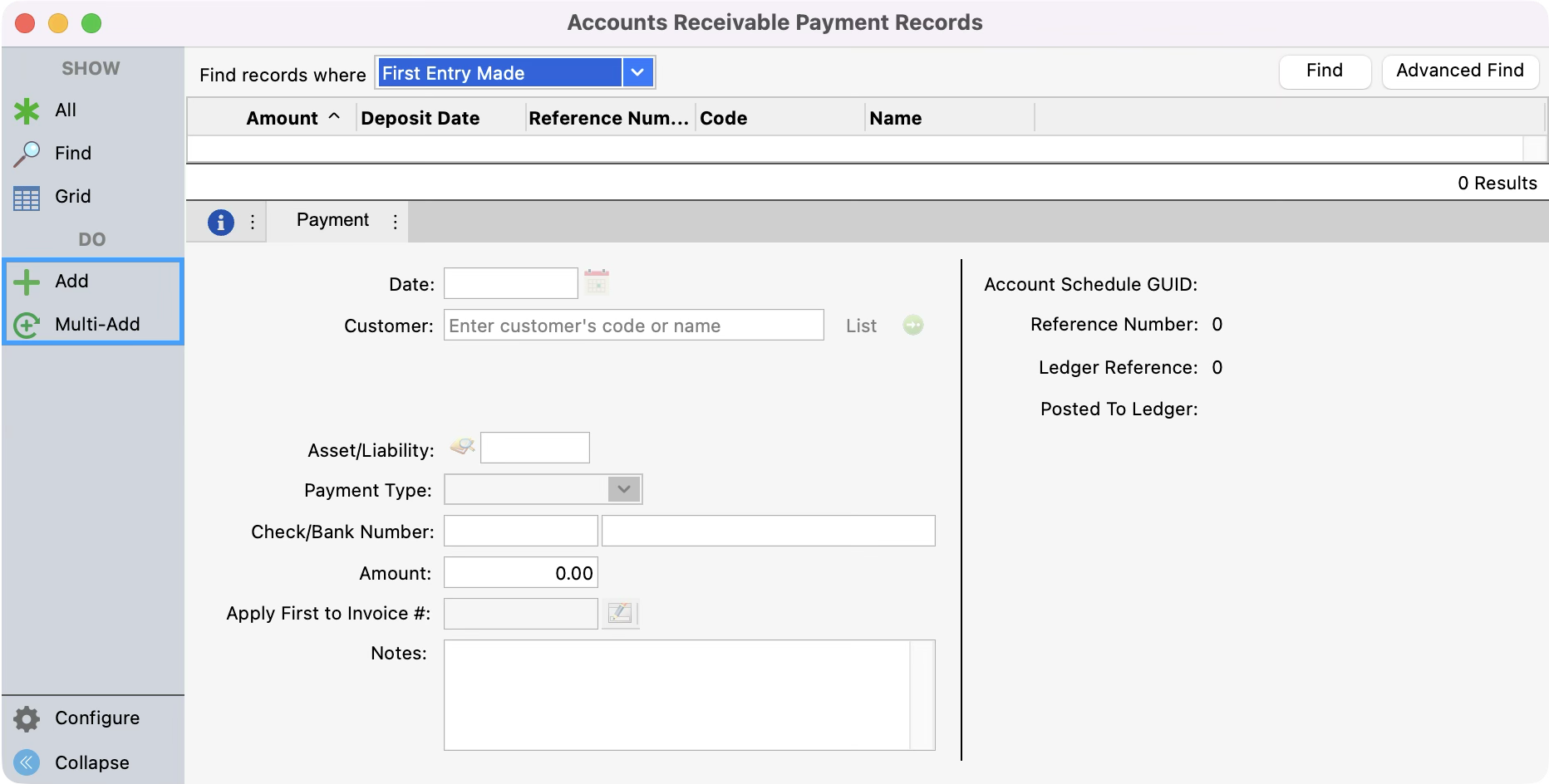Click the Amount field showing 0.00

(521, 572)
